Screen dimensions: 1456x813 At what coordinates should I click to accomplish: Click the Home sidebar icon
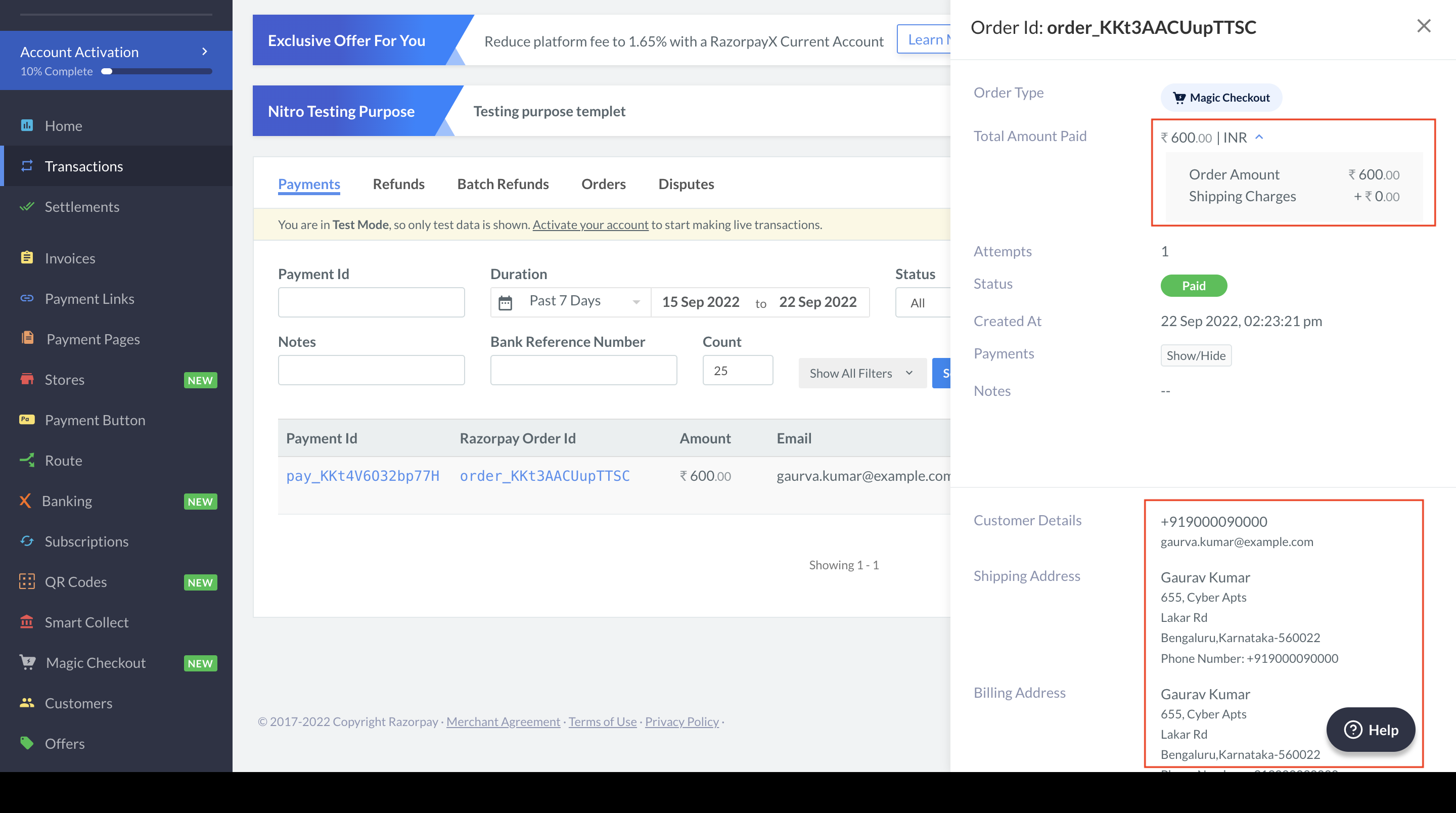point(27,125)
